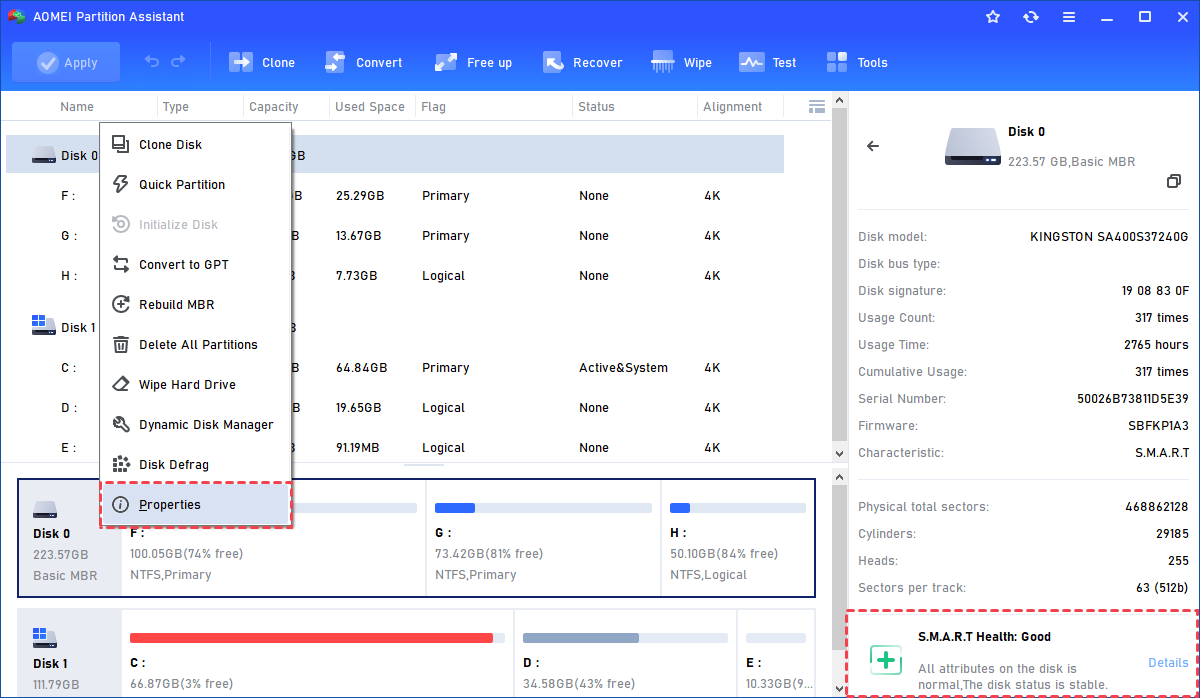Click the C: partition red usage bar
Screen dimensions: 1200x698
coord(311,638)
